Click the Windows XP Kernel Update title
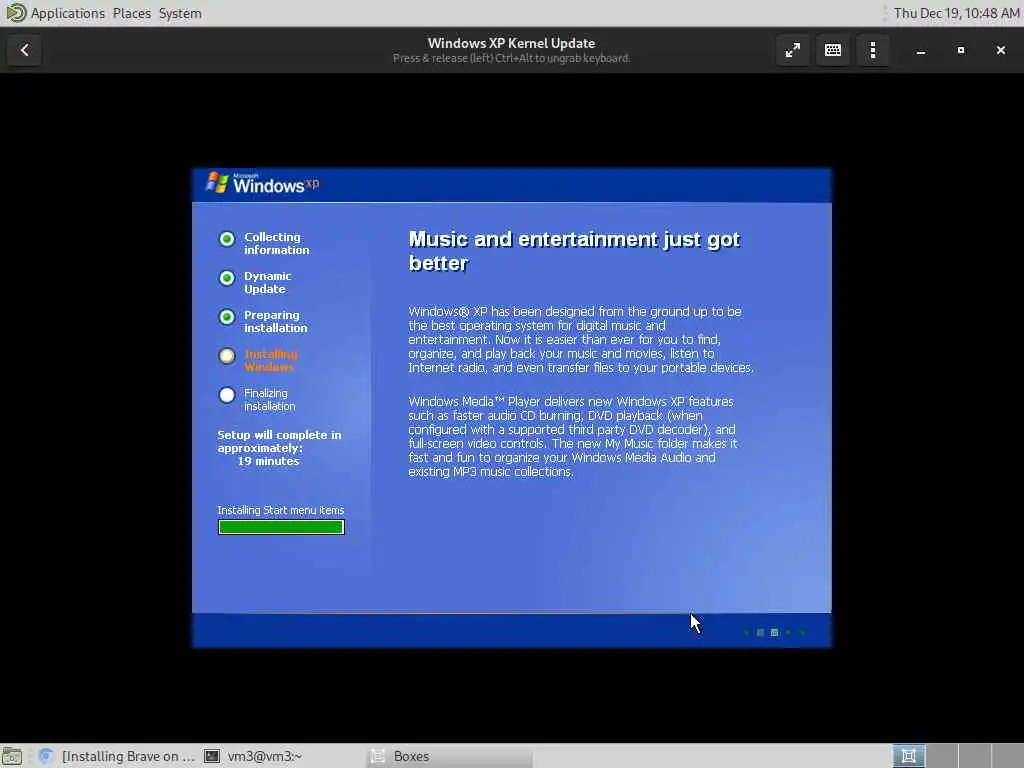The width and height of the screenshot is (1024, 768). pyautogui.click(x=511, y=43)
